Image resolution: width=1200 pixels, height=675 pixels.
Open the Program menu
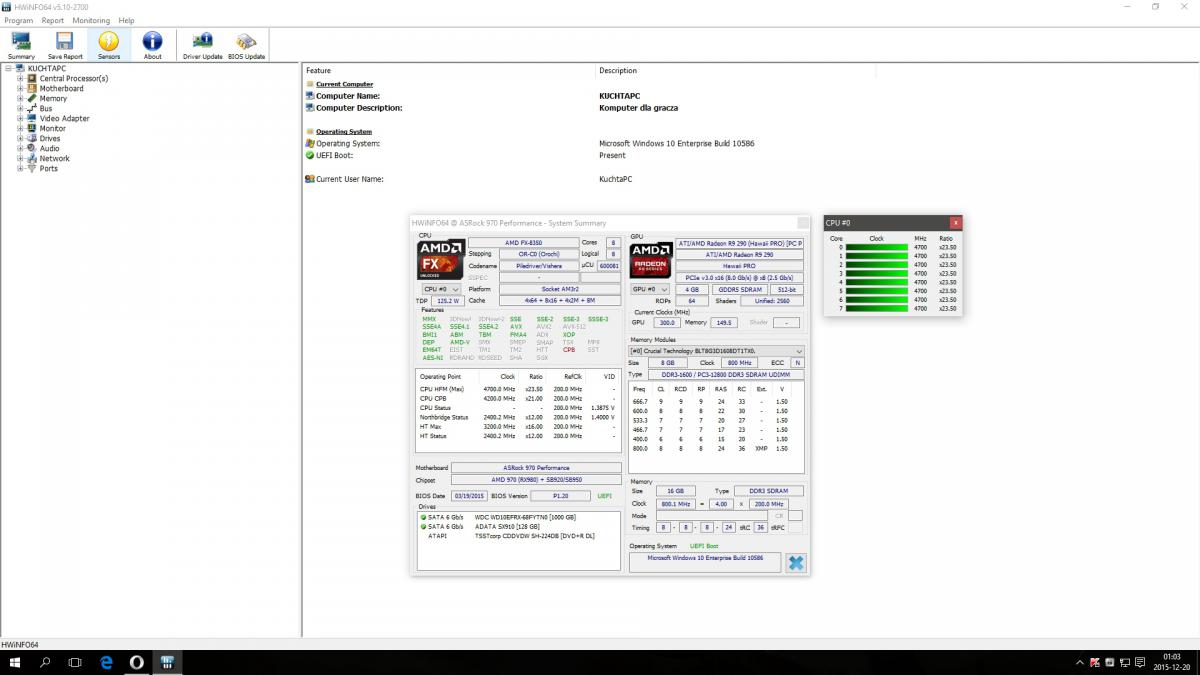[19, 20]
